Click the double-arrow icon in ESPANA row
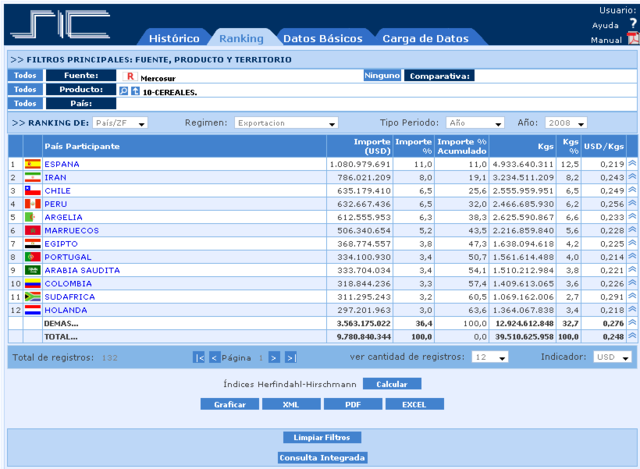Screen dimensions: 640x469 632,163
